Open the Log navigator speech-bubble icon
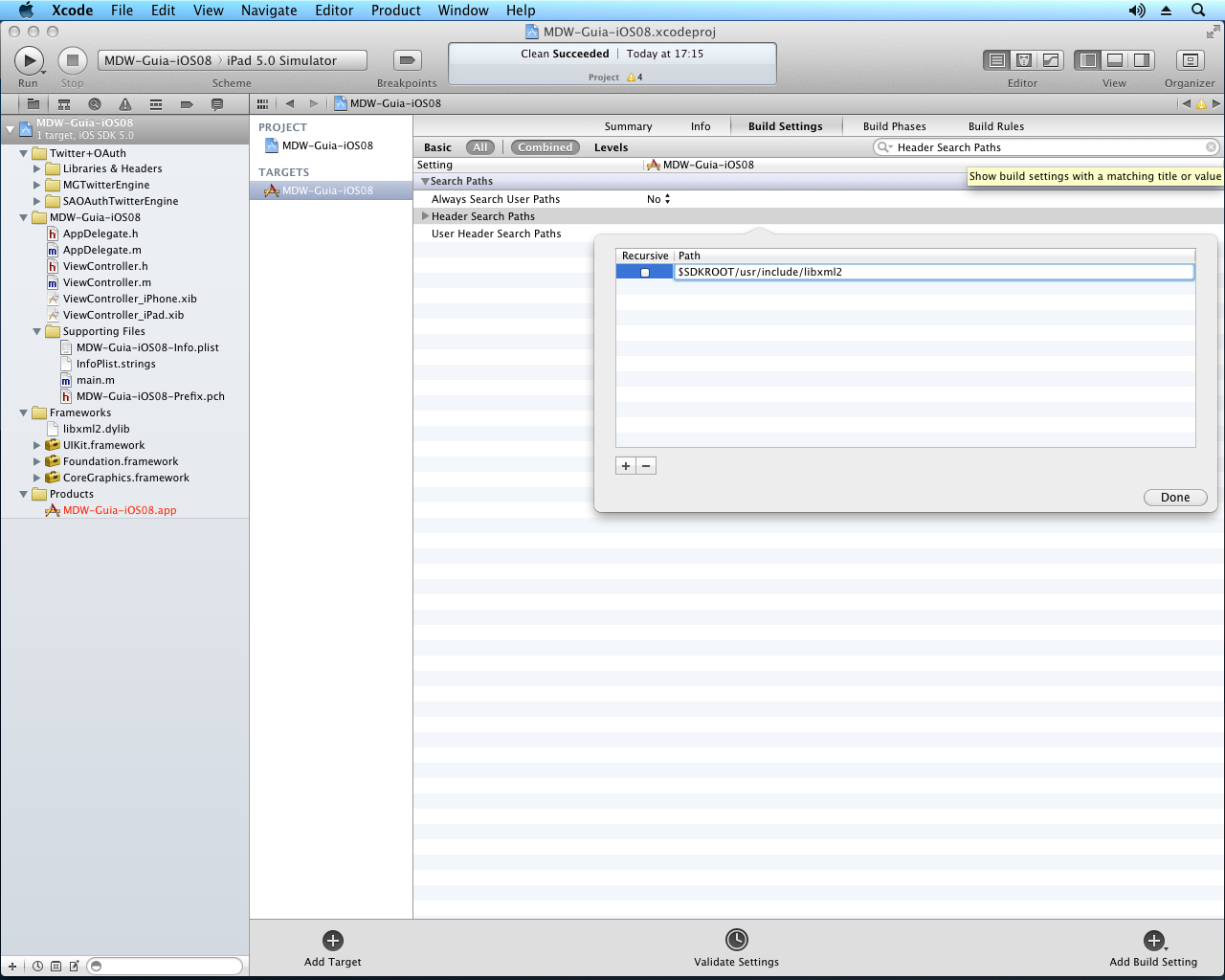The height and width of the screenshot is (980, 1225). click(217, 104)
